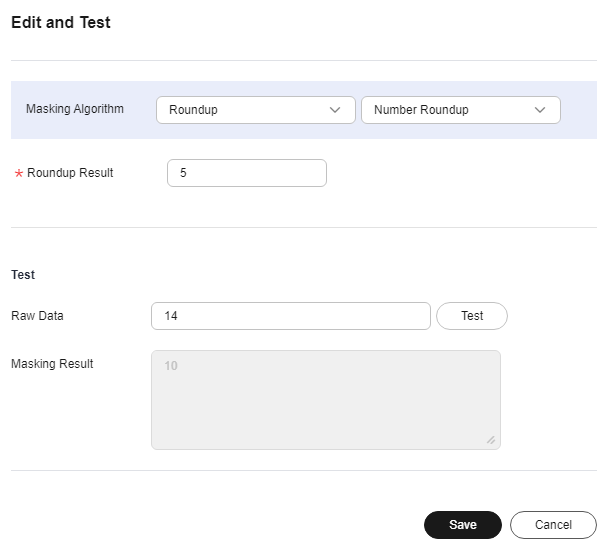
Task: Click the red required asterisk marker
Action: click(19, 174)
